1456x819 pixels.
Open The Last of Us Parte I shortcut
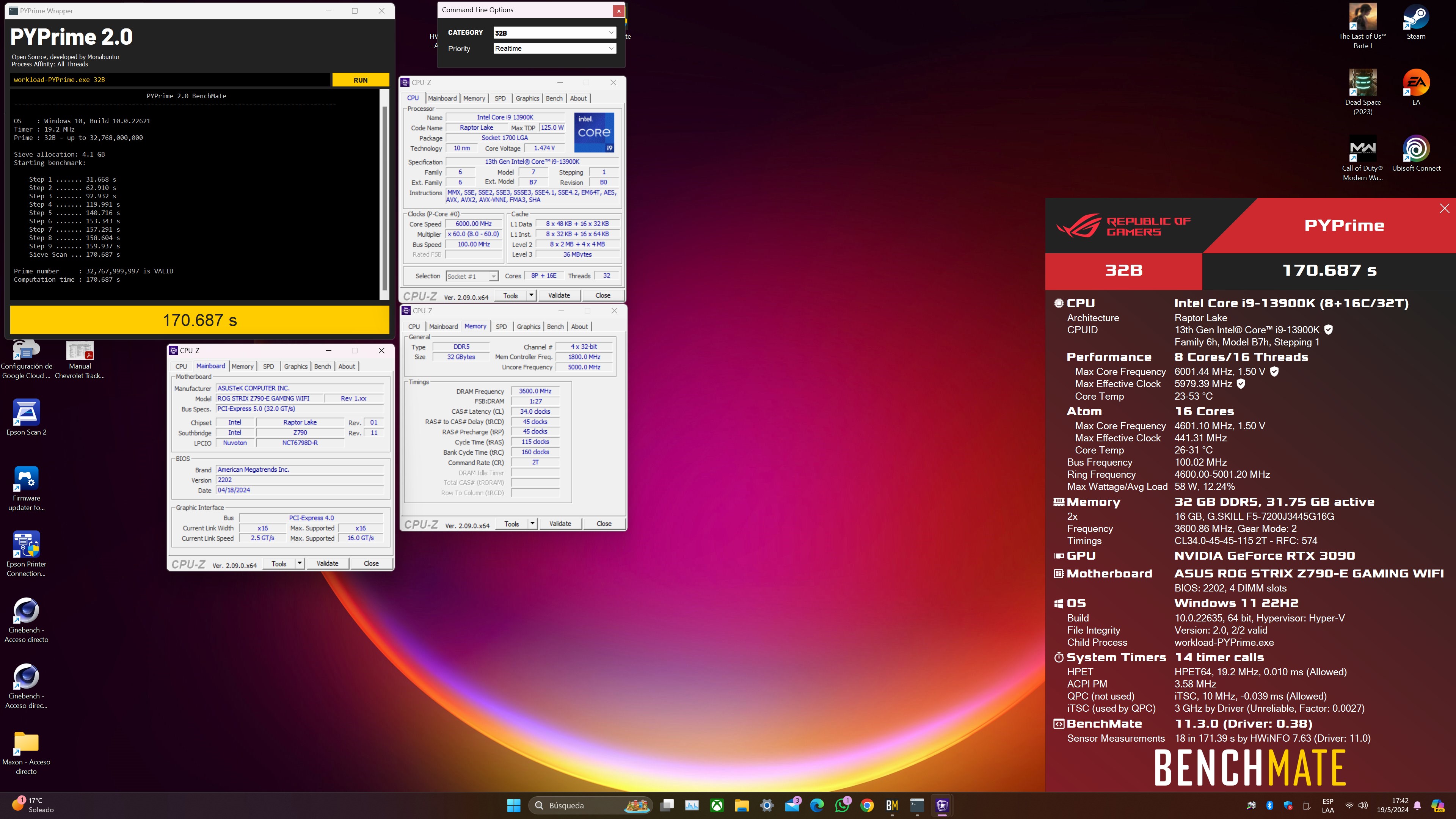point(1362,26)
